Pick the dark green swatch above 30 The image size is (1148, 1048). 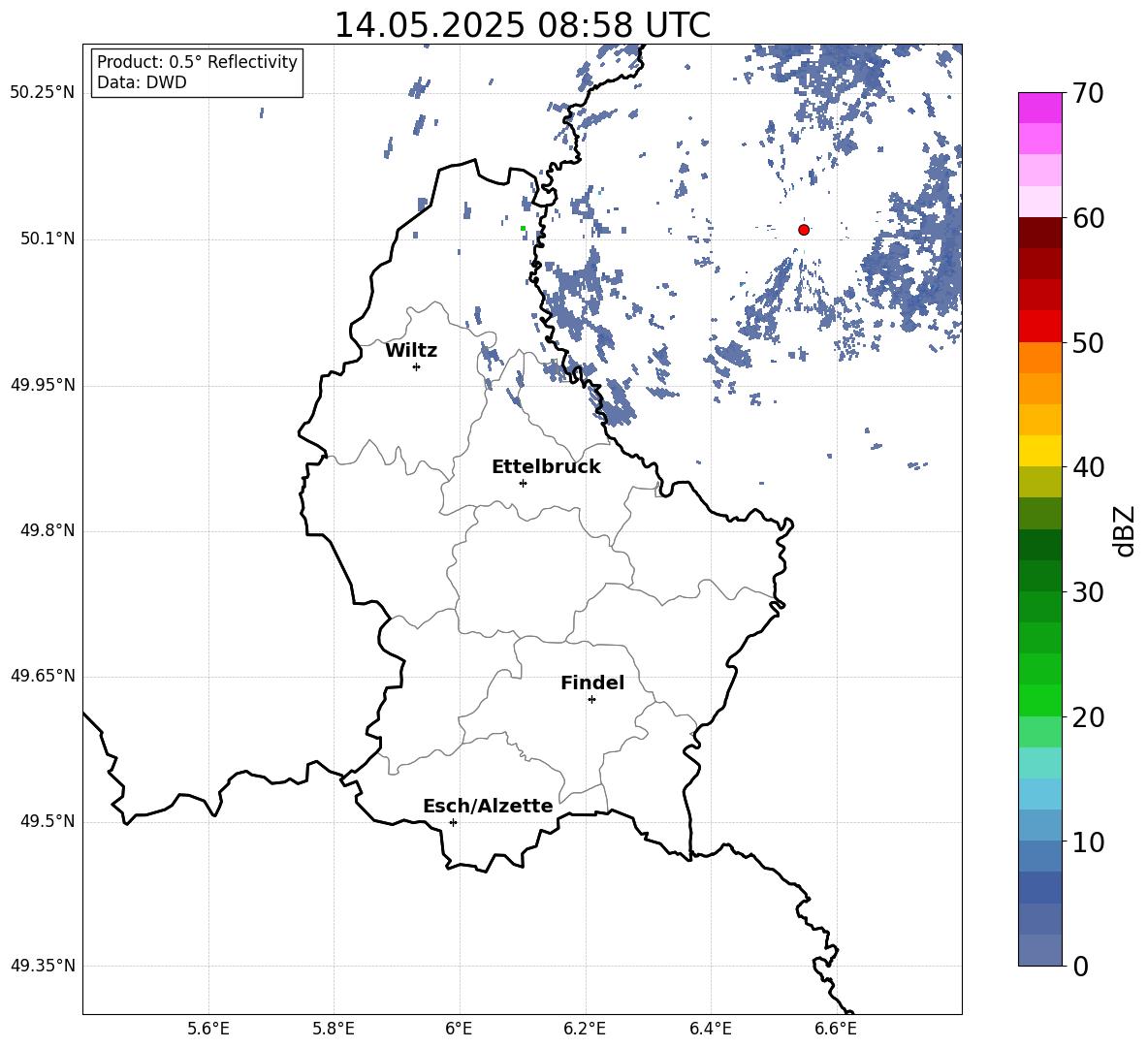click(x=1040, y=576)
